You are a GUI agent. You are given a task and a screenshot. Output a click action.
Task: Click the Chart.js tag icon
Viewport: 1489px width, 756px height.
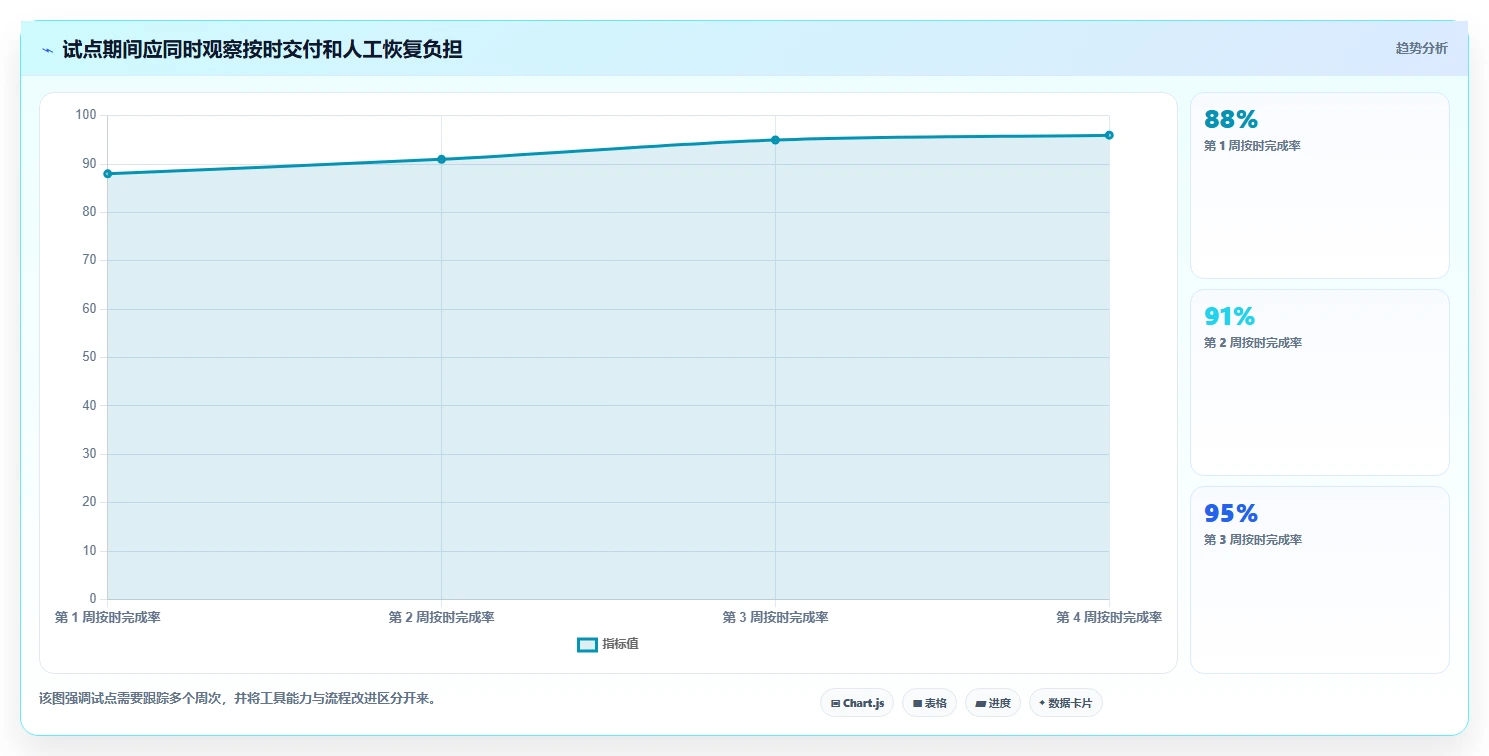(835, 704)
